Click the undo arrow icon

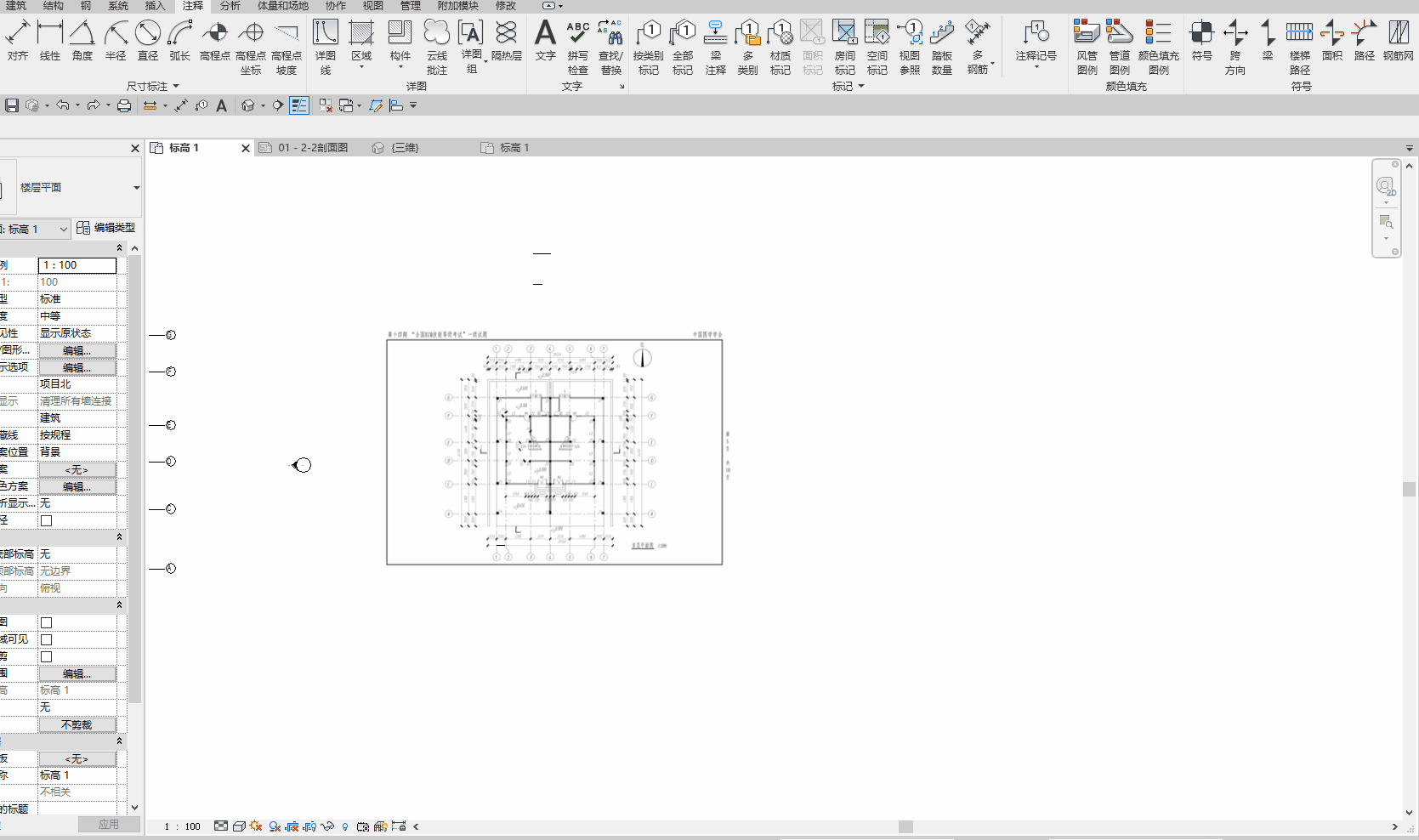pos(63,105)
